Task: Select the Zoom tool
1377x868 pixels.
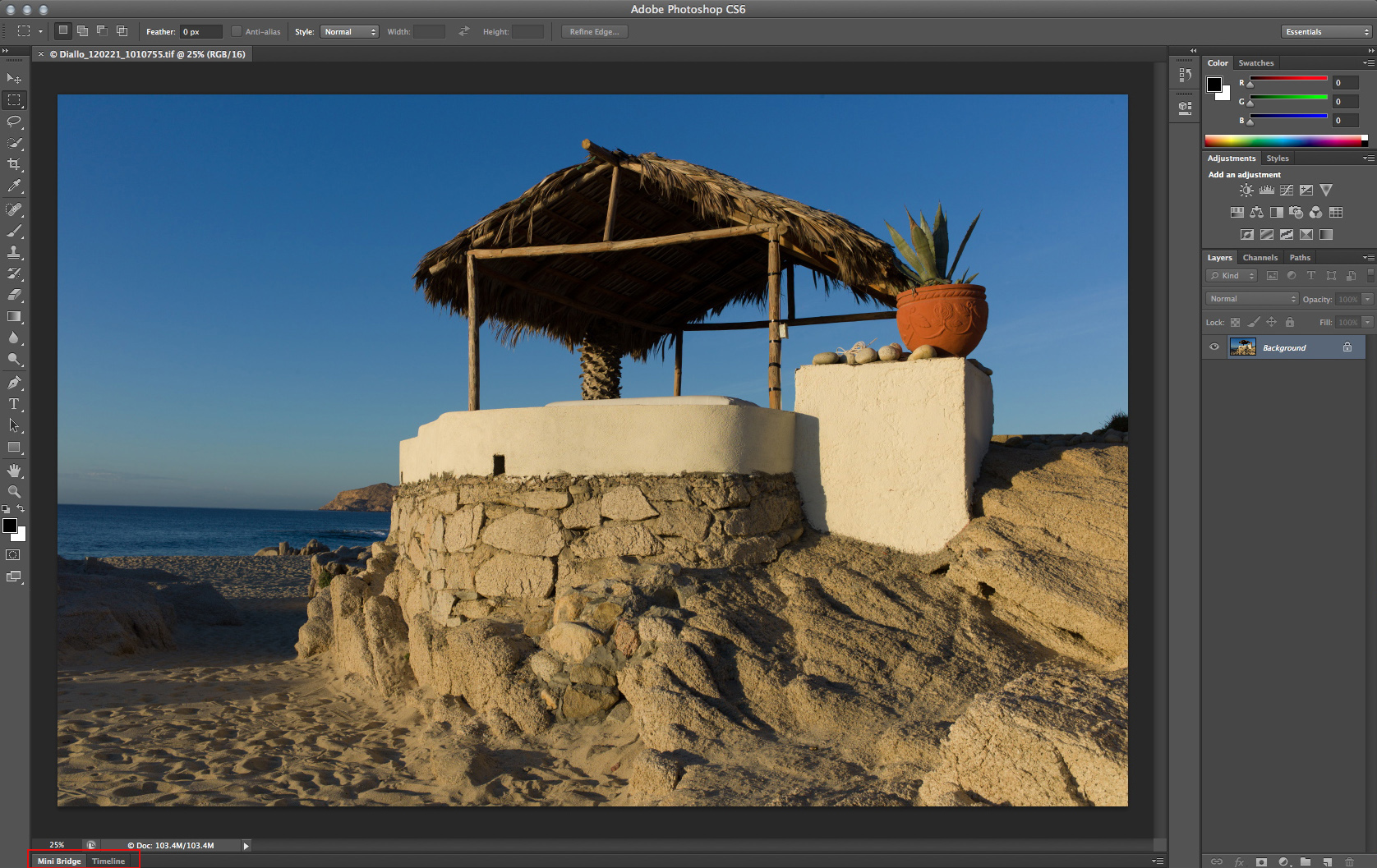Action: pyautogui.click(x=14, y=492)
